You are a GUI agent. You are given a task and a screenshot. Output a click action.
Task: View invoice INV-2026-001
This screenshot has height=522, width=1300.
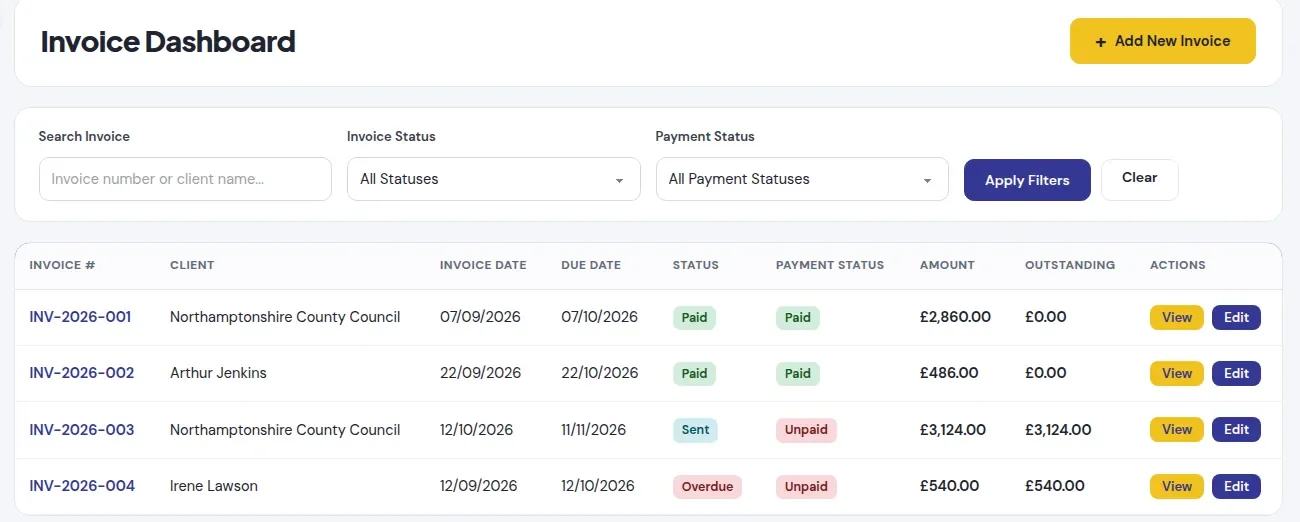pyautogui.click(x=1176, y=317)
